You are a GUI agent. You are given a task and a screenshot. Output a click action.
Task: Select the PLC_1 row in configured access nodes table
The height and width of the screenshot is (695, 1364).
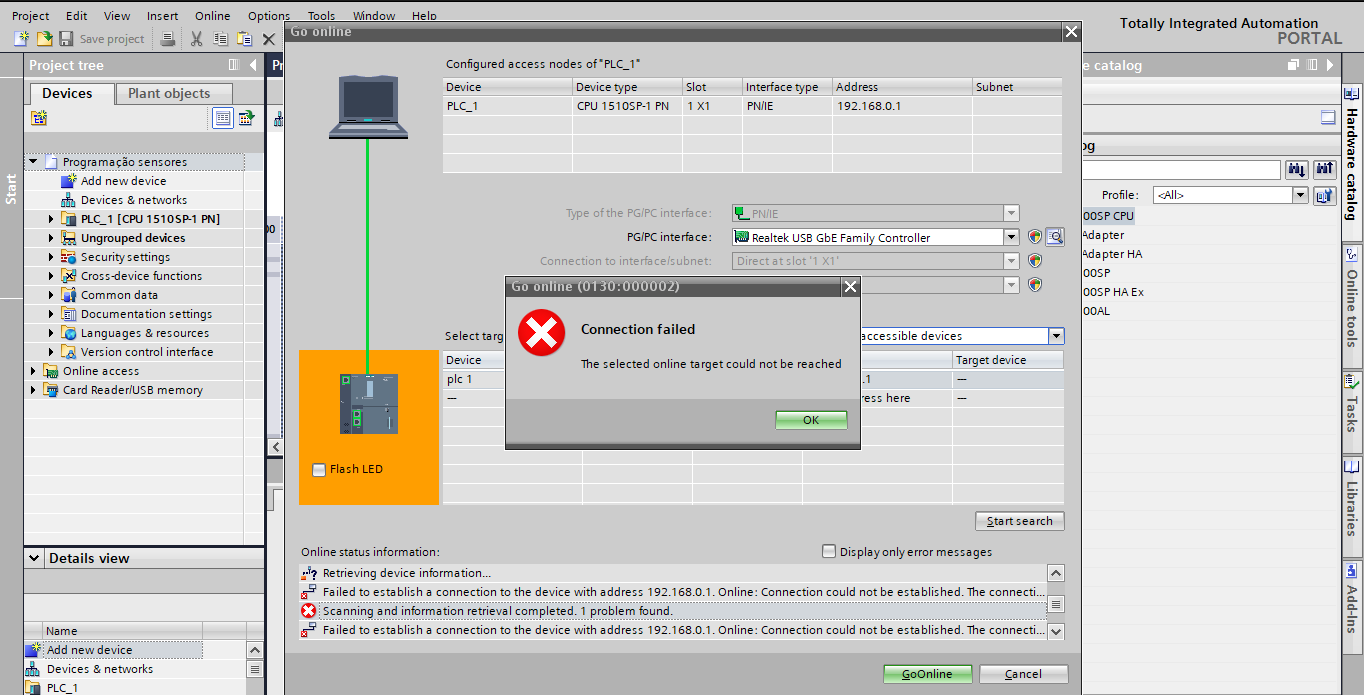[x=753, y=105]
